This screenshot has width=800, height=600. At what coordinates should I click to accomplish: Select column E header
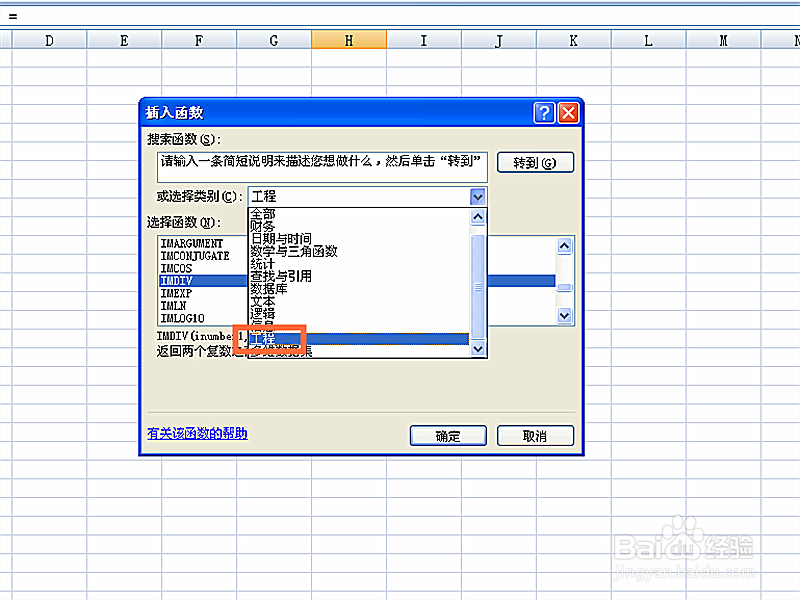tap(124, 40)
